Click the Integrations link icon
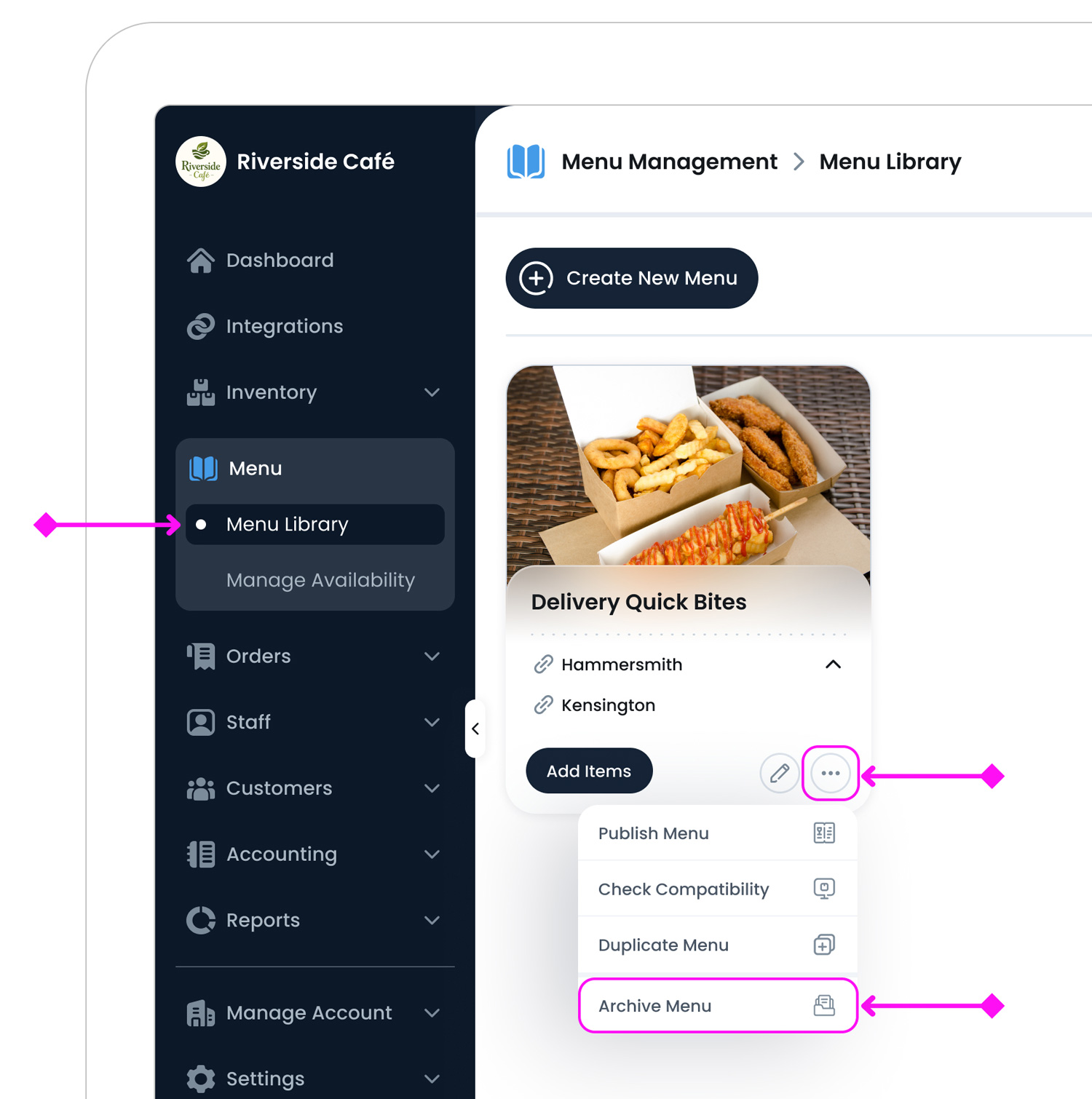This screenshot has height=1099, width=1092. (201, 326)
